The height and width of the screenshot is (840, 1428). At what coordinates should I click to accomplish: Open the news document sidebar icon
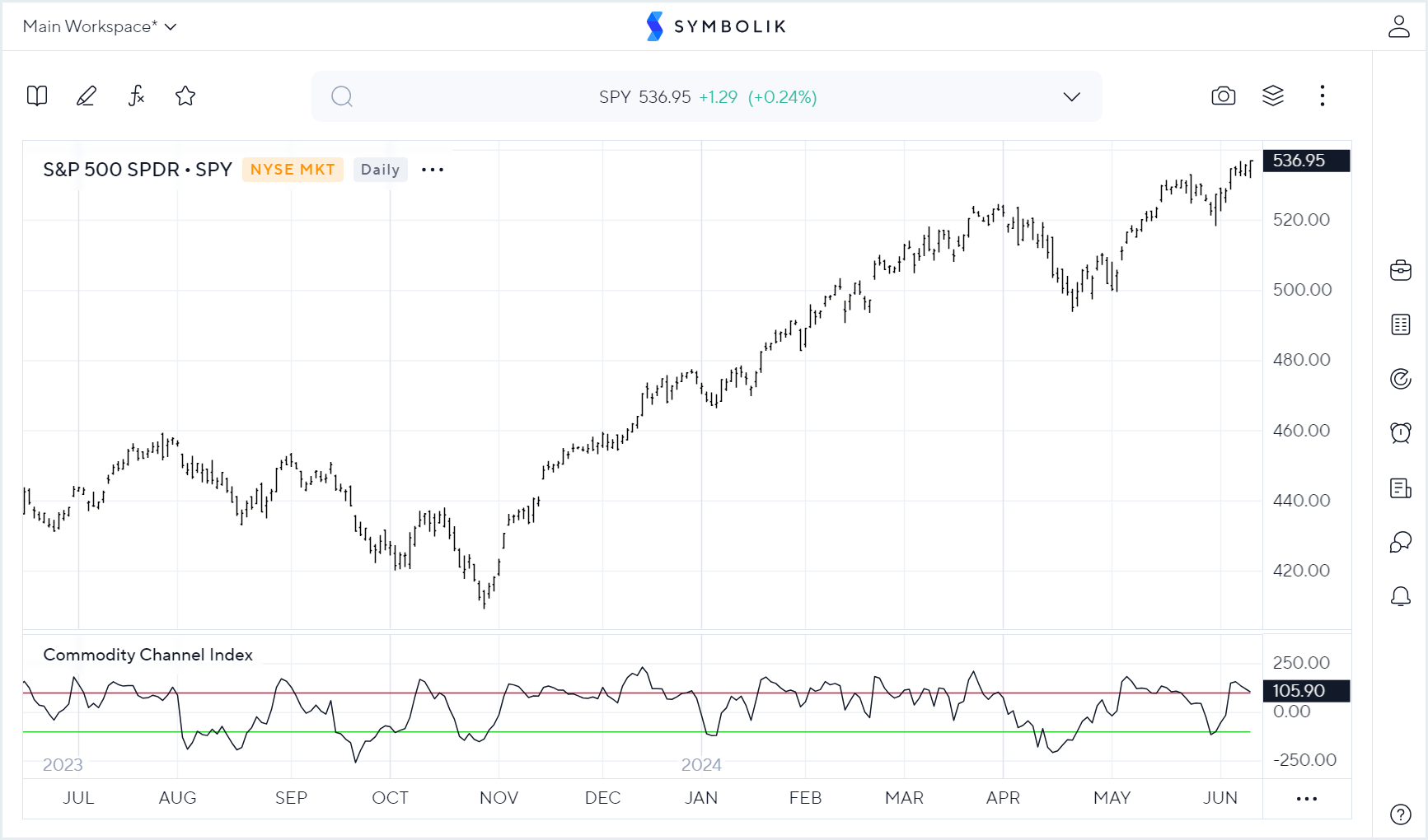point(1401,488)
